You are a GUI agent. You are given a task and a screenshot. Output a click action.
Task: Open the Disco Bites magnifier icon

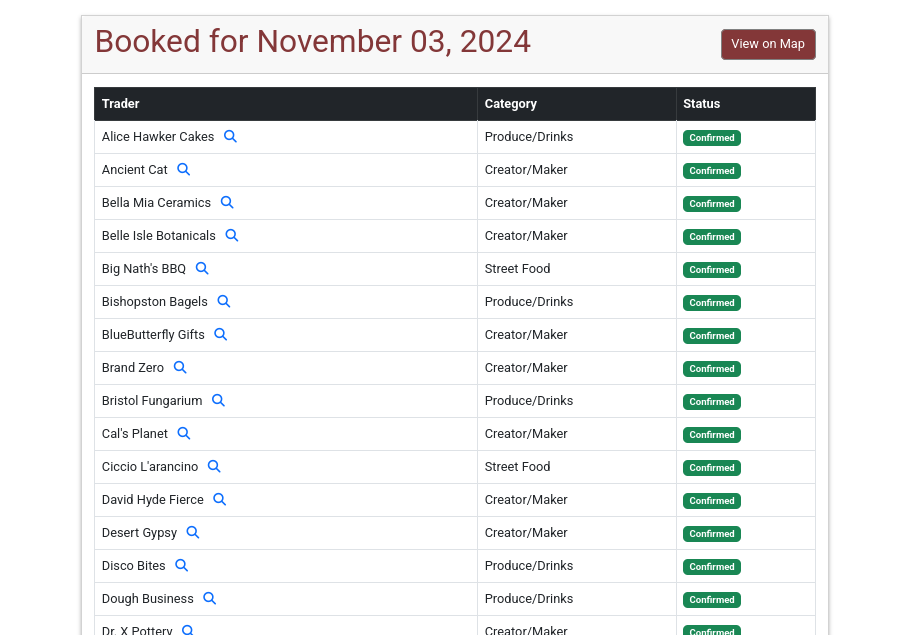[x=182, y=565]
